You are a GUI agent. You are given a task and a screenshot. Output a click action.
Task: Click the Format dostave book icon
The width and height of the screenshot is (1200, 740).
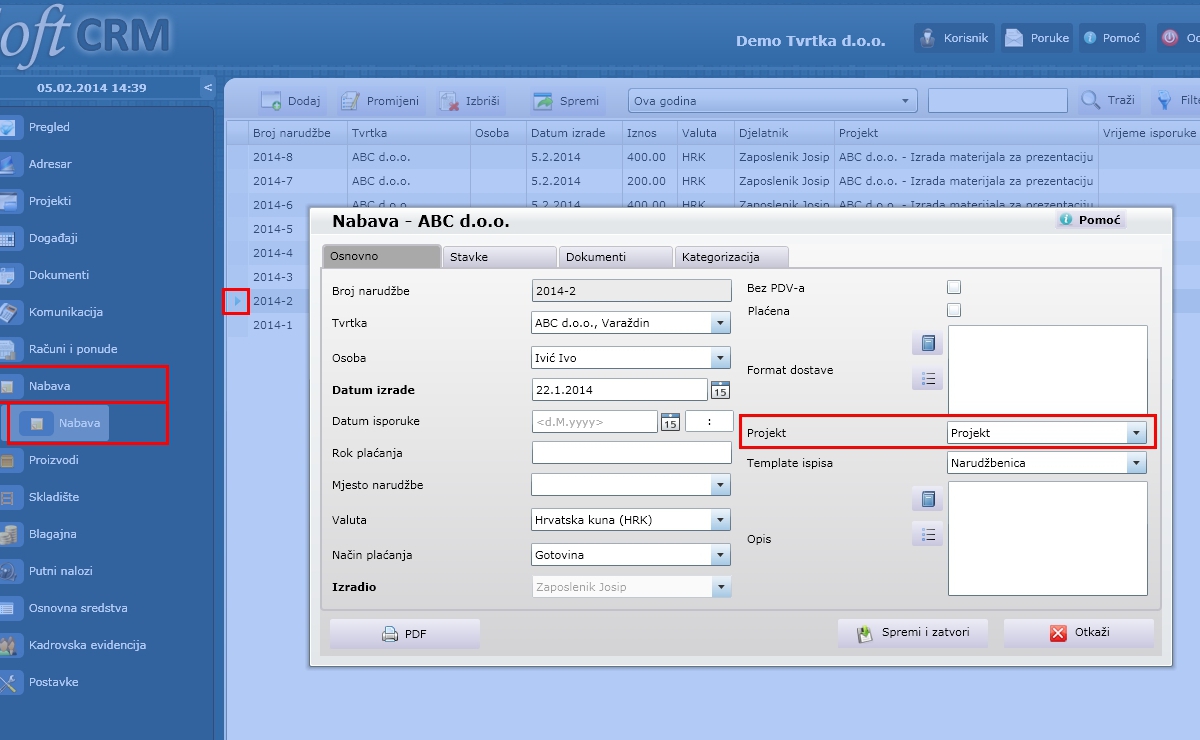click(927, 344)
